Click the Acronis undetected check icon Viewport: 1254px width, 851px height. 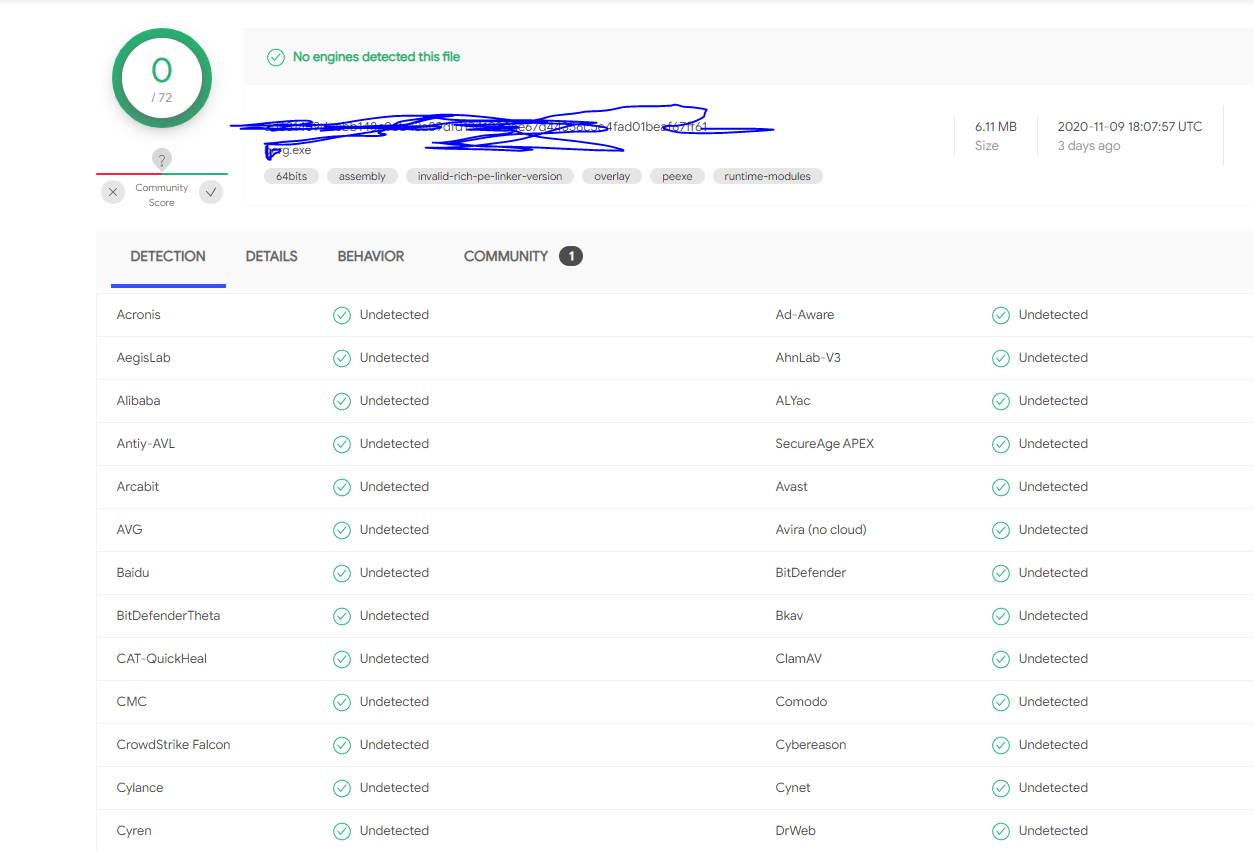click(342, 315)
